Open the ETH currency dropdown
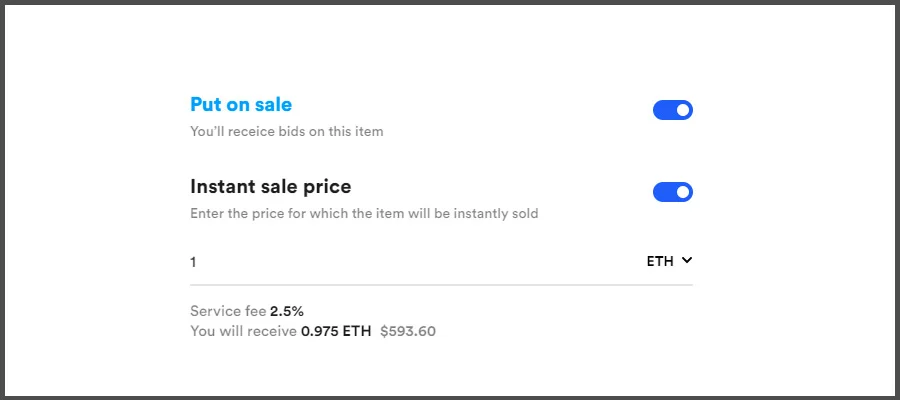Viewport: 900px width, 400px height. coord(669,262)
